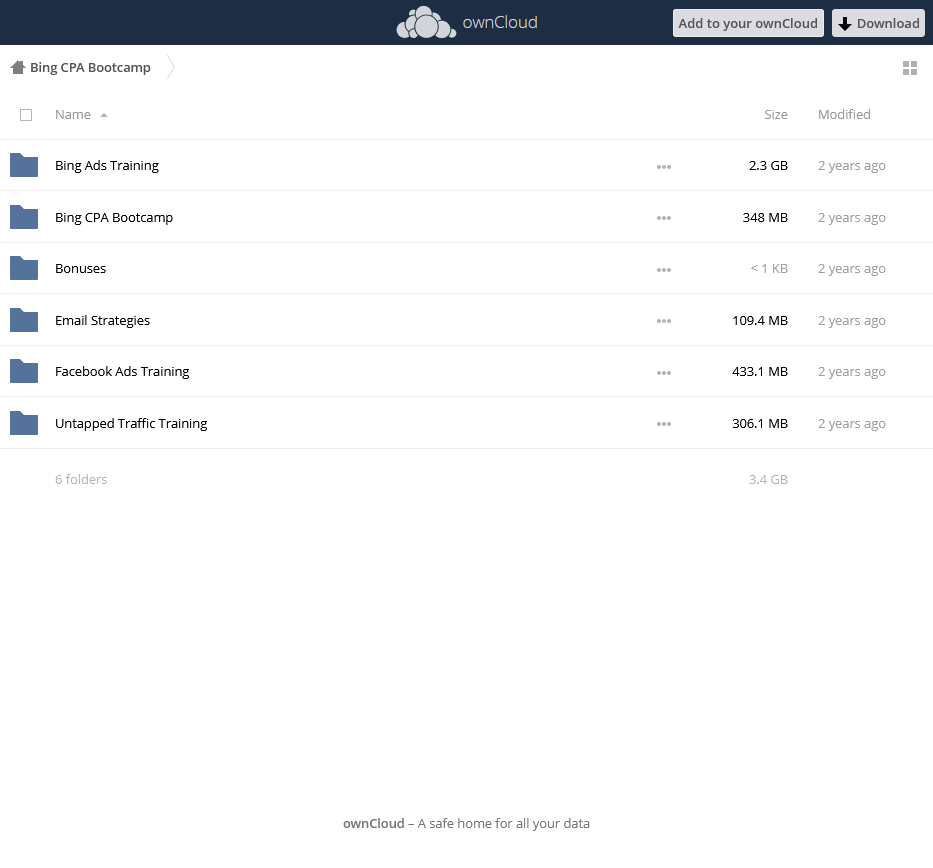Click the 6 folders summary text
The height and width of the screenshot is (868, 933).
(81, 479)
